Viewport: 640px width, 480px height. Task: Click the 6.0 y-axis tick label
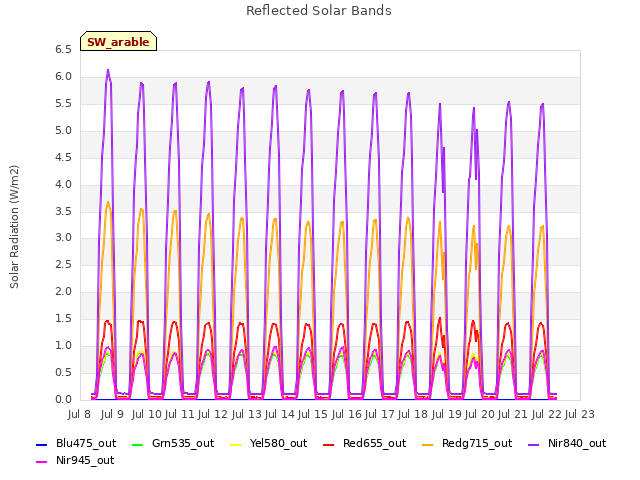pyautogui.click(x=63, y=77)
